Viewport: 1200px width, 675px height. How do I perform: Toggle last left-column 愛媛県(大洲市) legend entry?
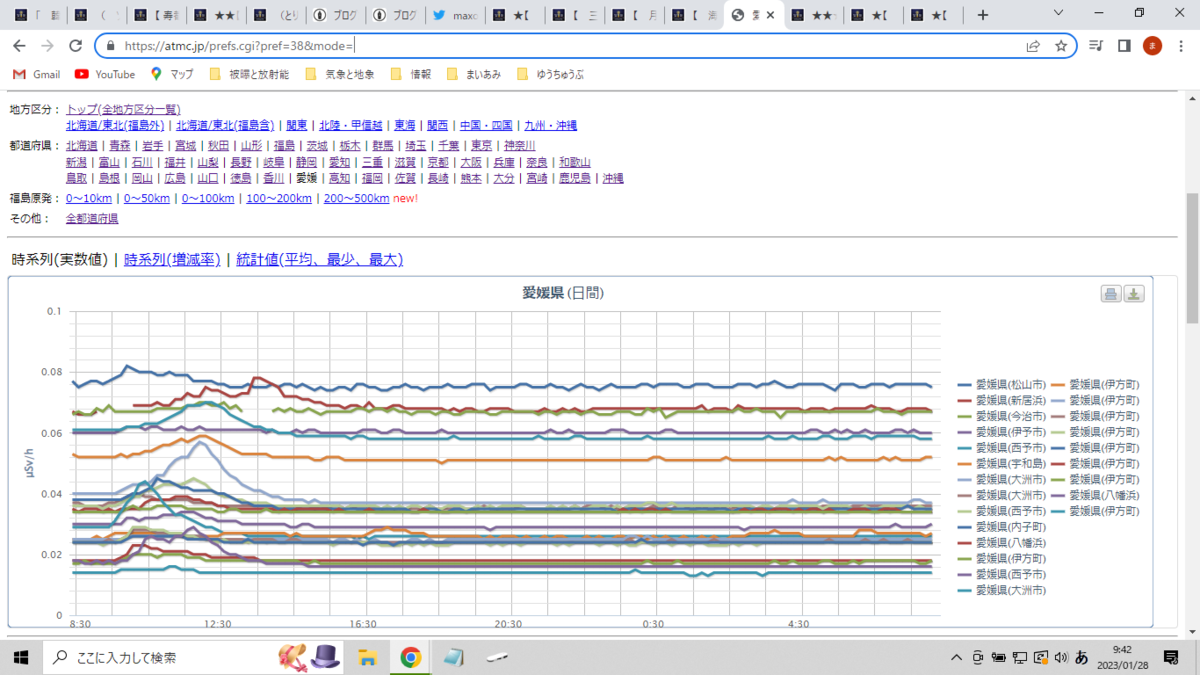tap(1003, 591)
